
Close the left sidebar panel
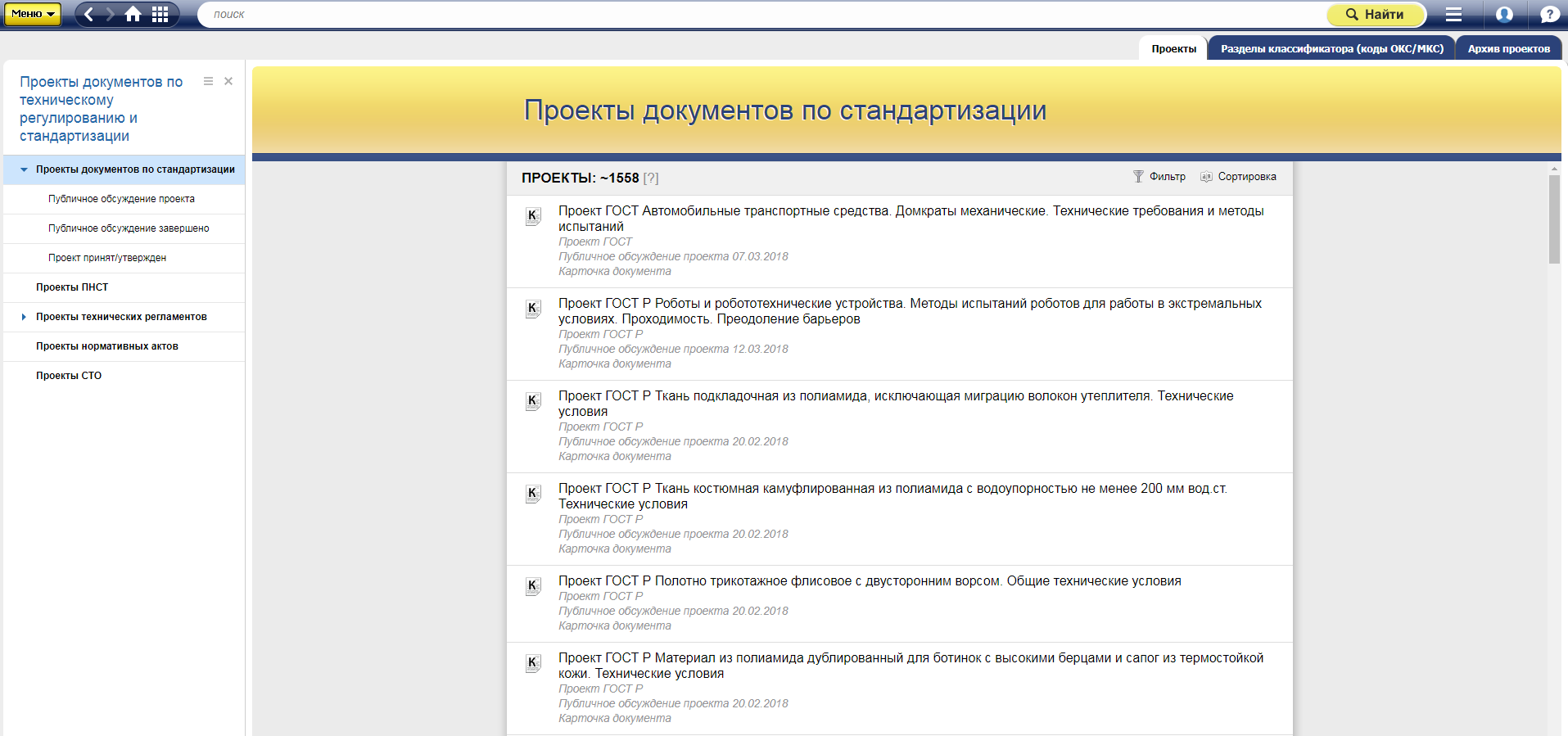coord(228,81)
